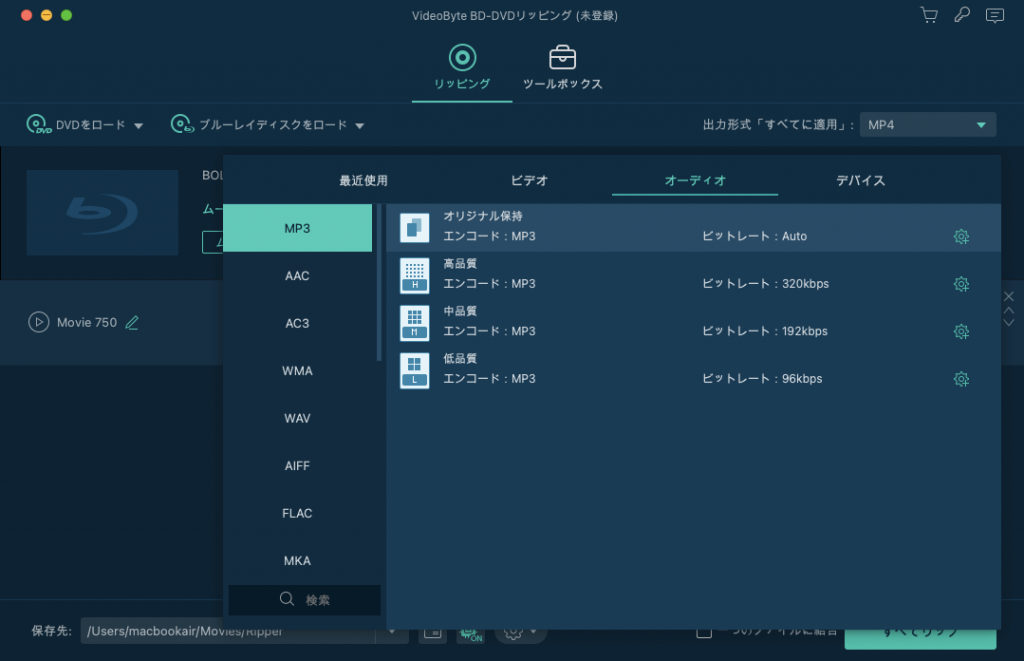Expand the DVDをロード dropdown arrow

(139, 126)
